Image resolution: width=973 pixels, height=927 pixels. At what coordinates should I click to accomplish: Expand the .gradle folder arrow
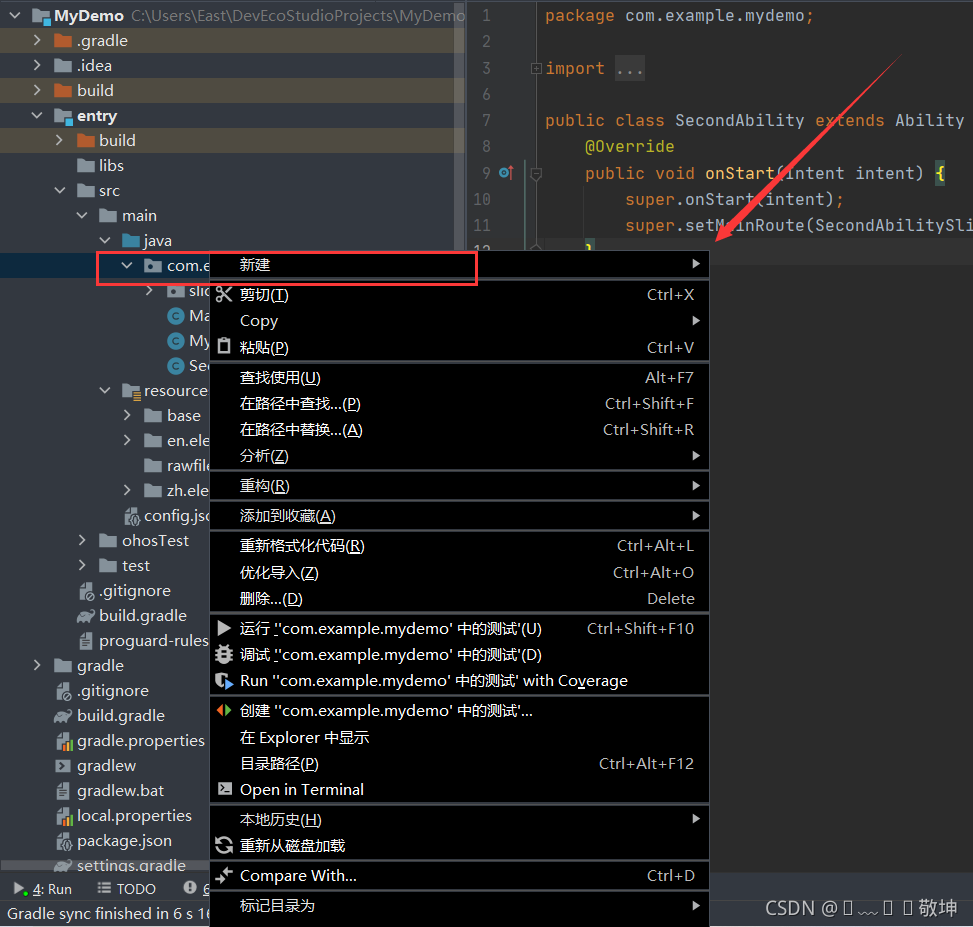click(37, 41)
